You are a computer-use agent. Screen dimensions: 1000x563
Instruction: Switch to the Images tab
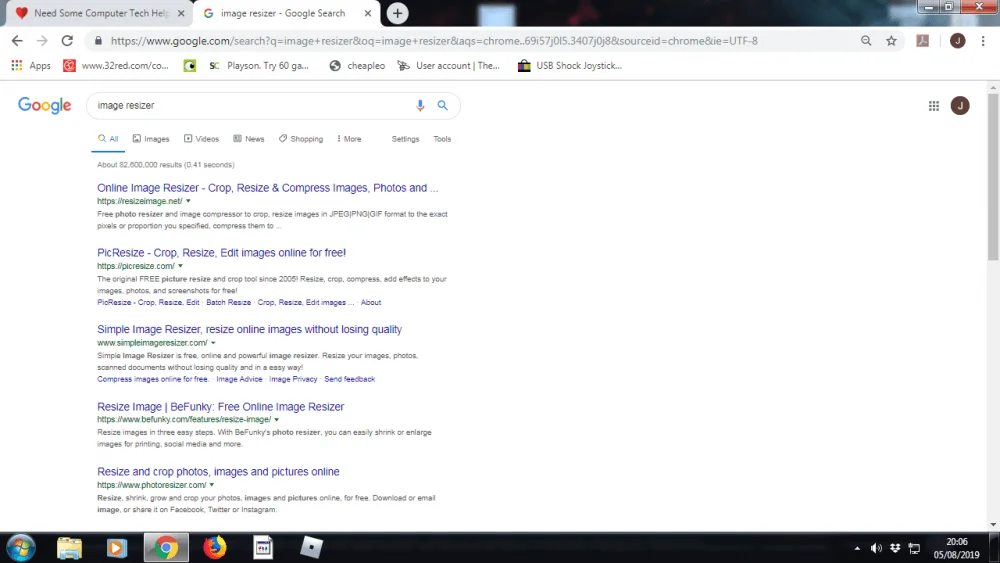click(x=151, y=139)
